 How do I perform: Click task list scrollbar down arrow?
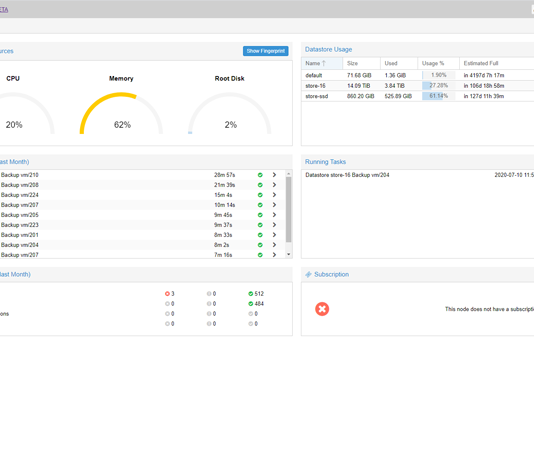pyautogui.click(x=288, y=254)
